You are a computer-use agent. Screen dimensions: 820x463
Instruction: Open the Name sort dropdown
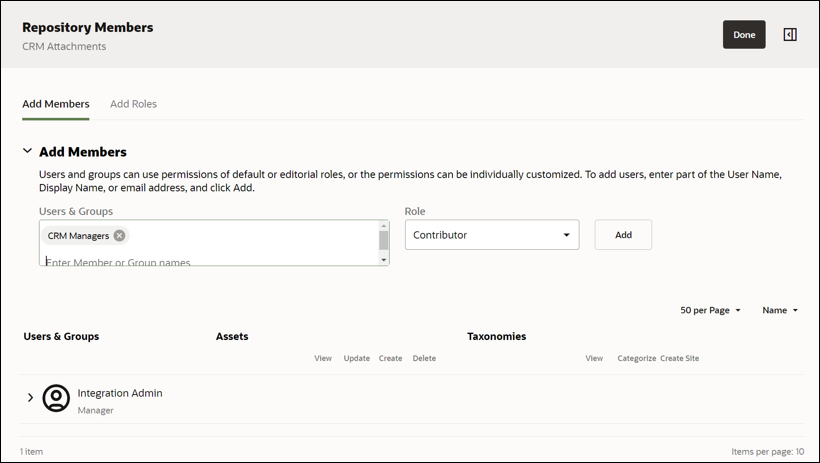[780, 310]
